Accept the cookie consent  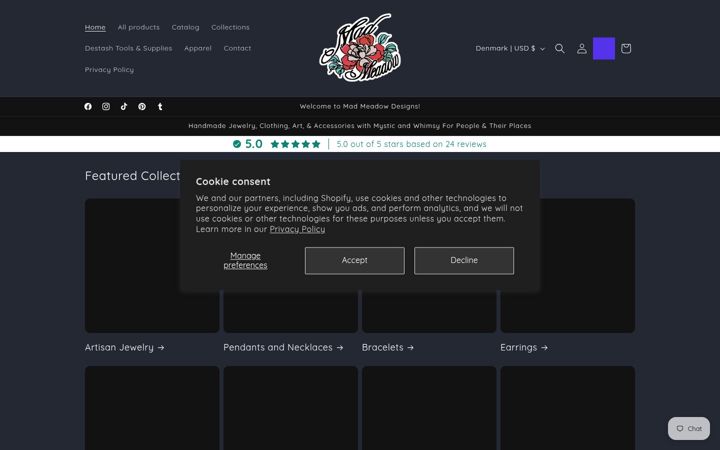click(x=354, y=260)
